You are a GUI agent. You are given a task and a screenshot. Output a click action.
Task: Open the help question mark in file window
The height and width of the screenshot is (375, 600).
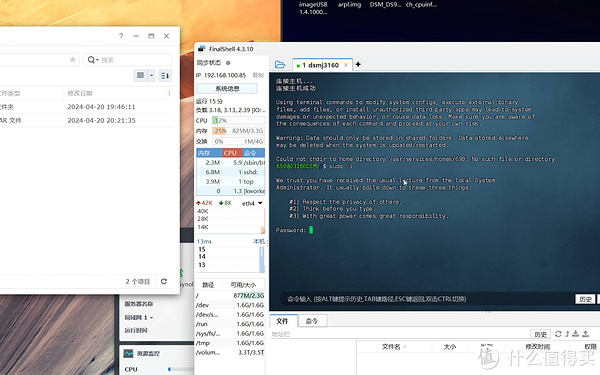point(121,36)
